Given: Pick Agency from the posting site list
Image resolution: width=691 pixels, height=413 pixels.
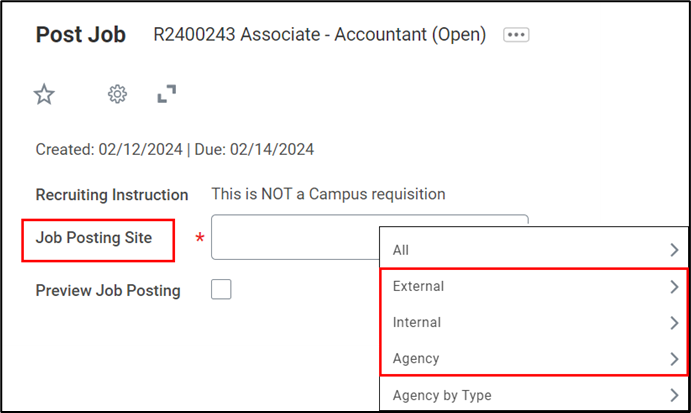Looking at the screenshot, I should (x=416, y=358).
